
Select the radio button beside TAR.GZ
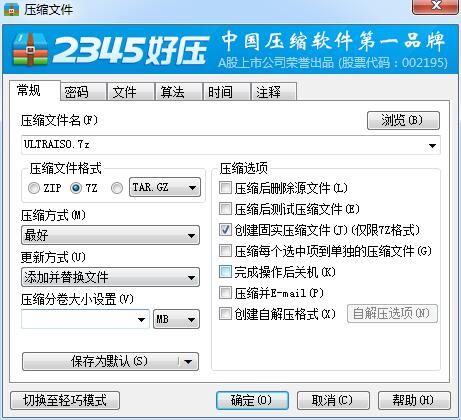tap(117, 188)
